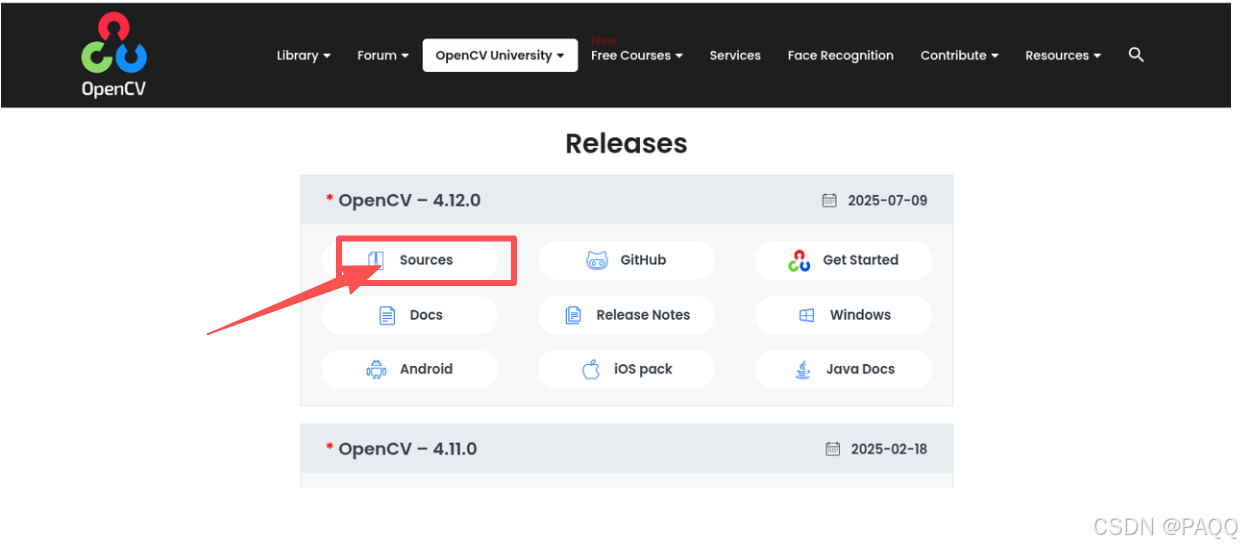Click the Docs document icon
Image resolution: width=1242 pixels, height=546 pixels.
point(387,315)
